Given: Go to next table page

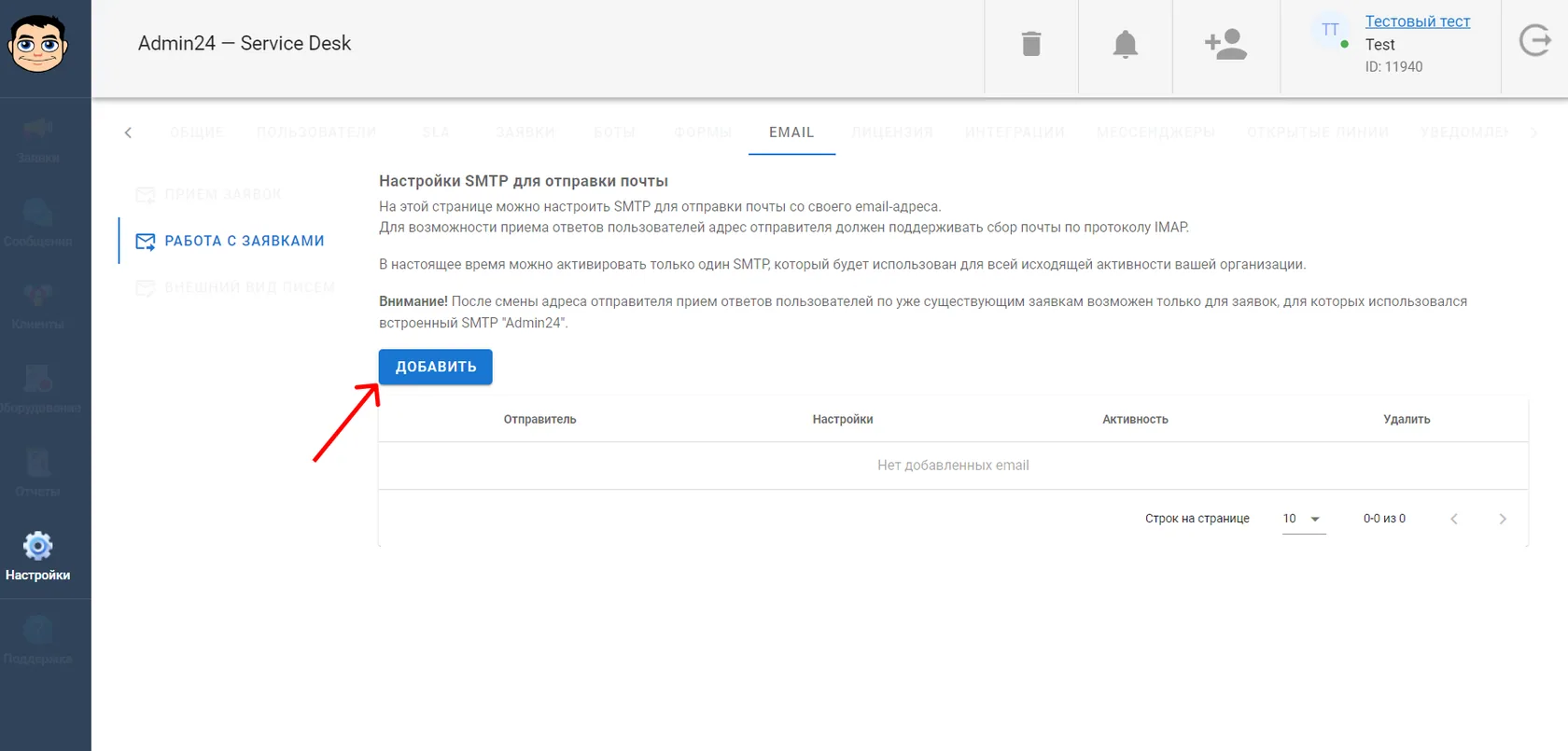Looking at the screenshot, I should click(1503, 519).
